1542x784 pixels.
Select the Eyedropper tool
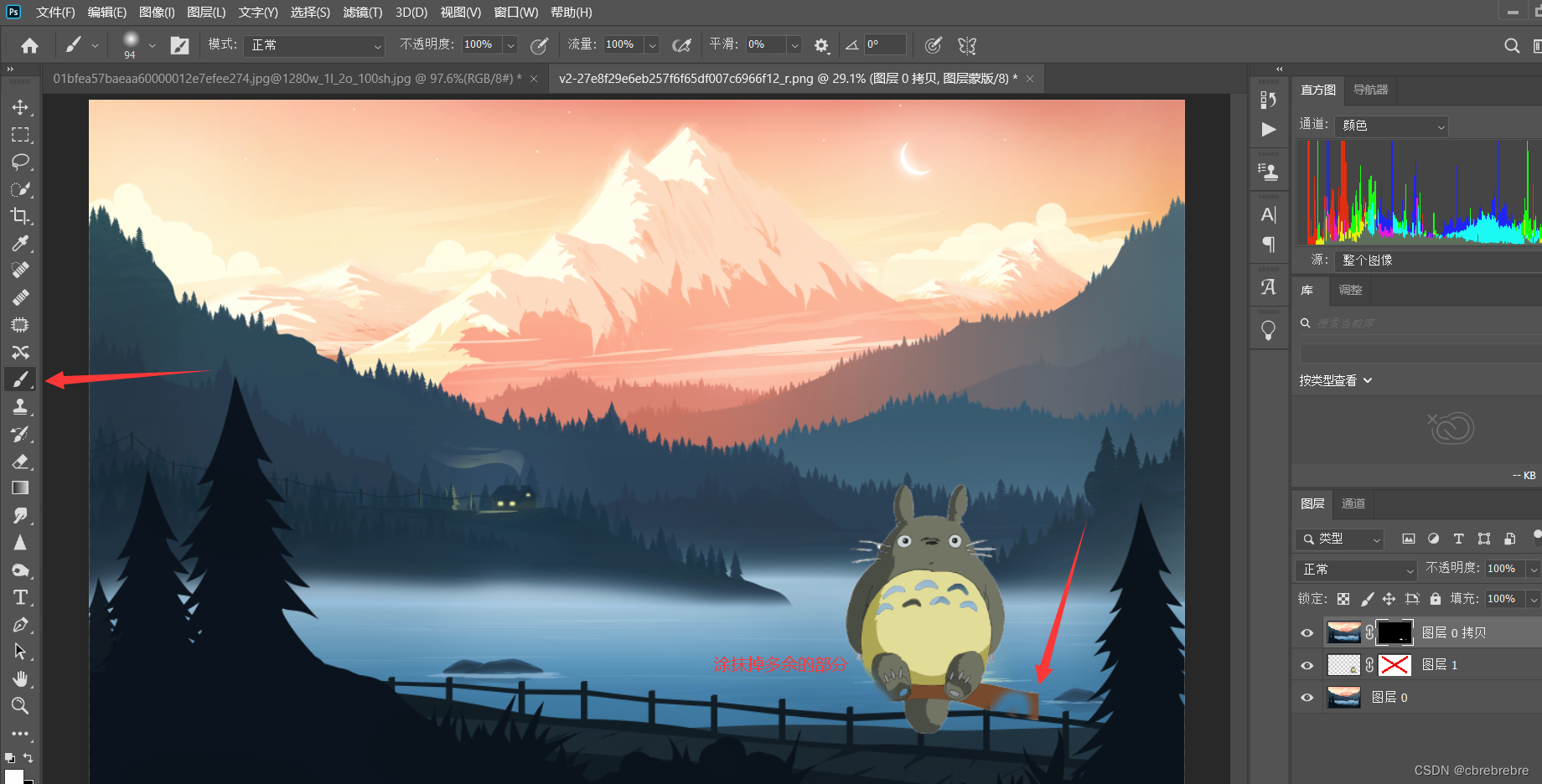click(x=20, y=244)
